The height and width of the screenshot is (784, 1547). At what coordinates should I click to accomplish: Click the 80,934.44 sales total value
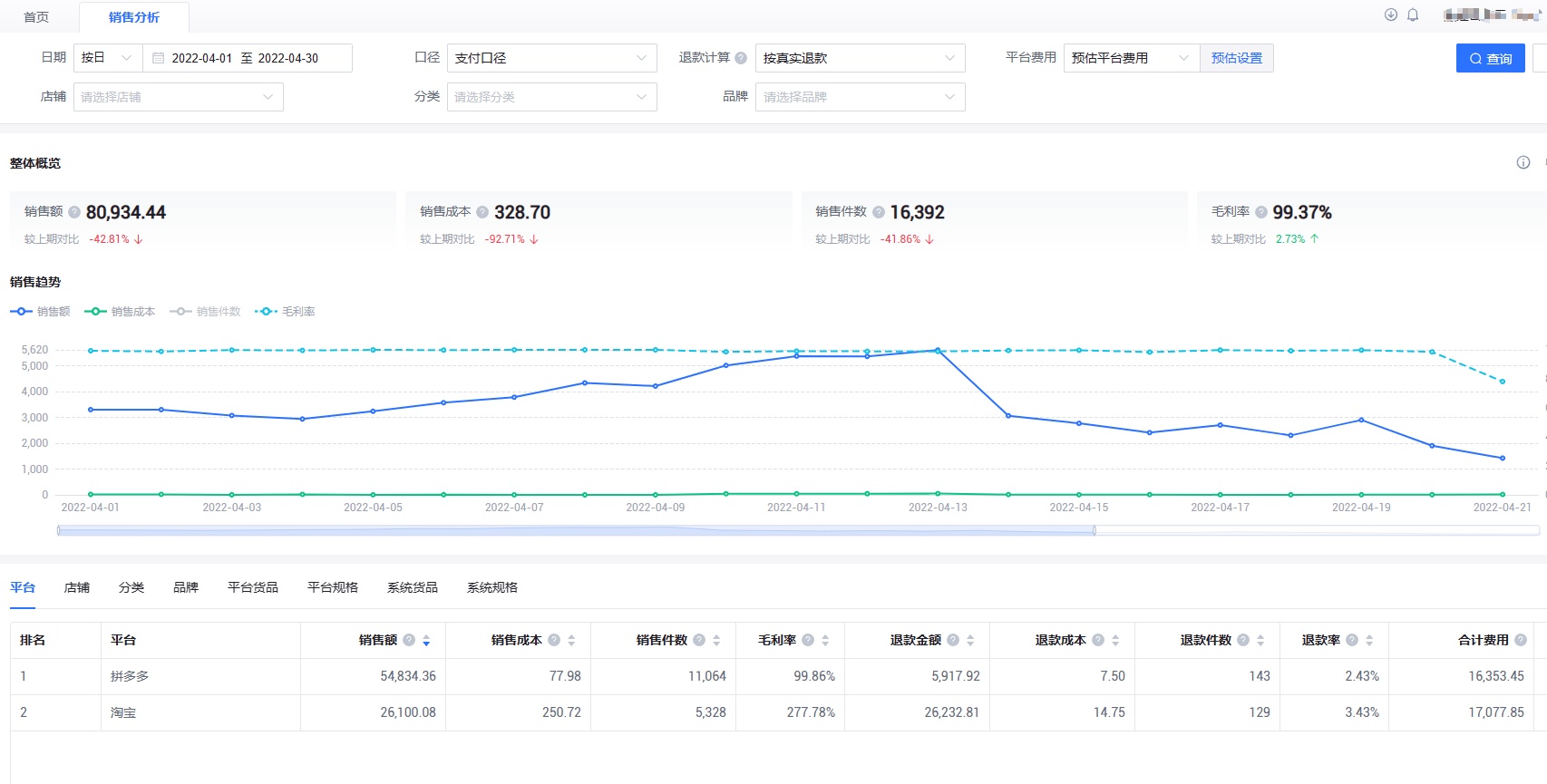(x=126, y=212)
